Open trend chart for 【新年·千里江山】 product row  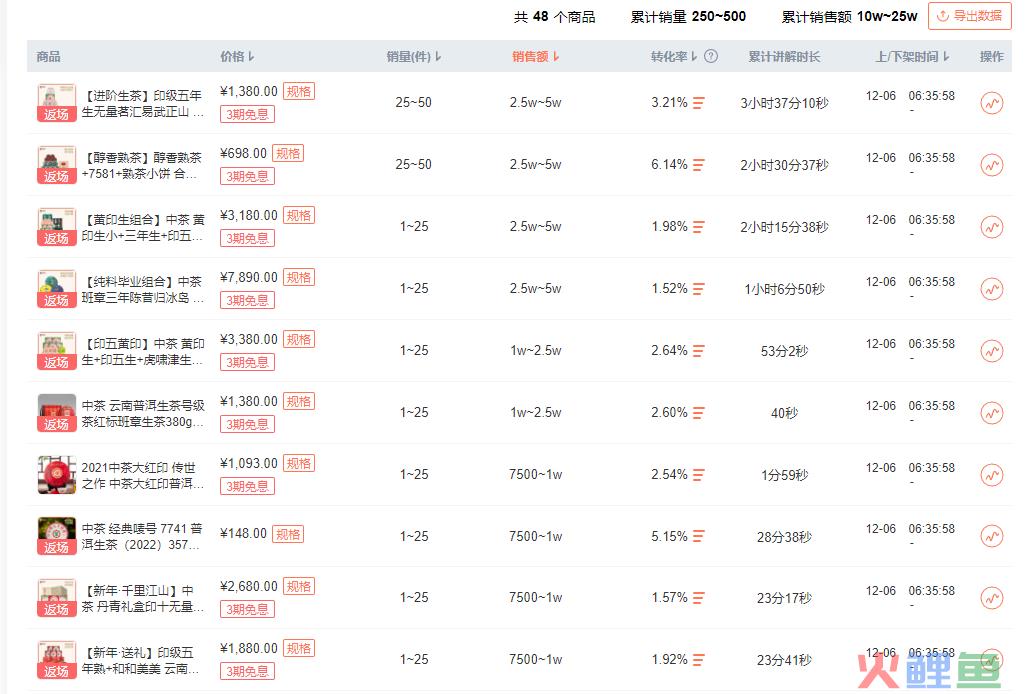pos(992,598)
